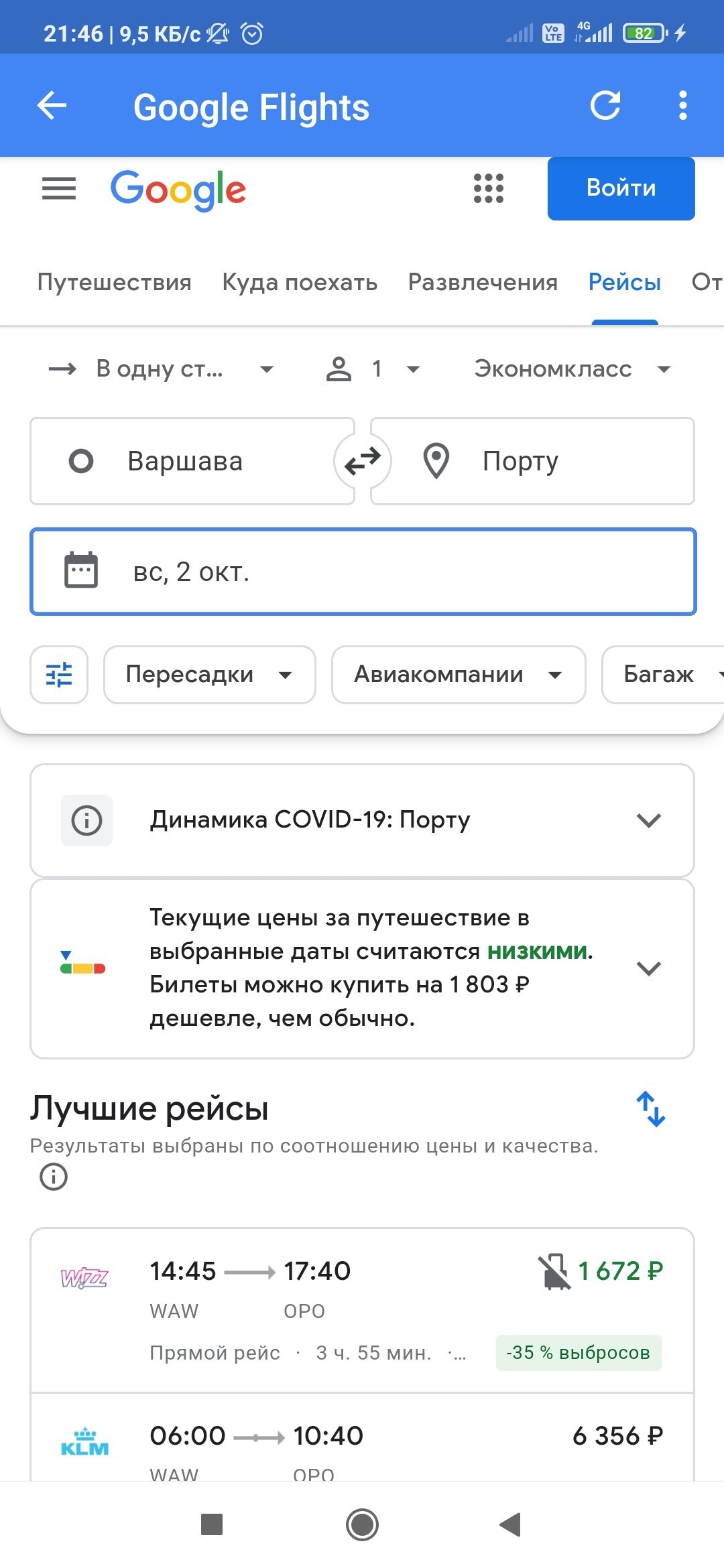Open the all filters icon
Screen dimensions: 724x1568
click(x=59, y=675)
